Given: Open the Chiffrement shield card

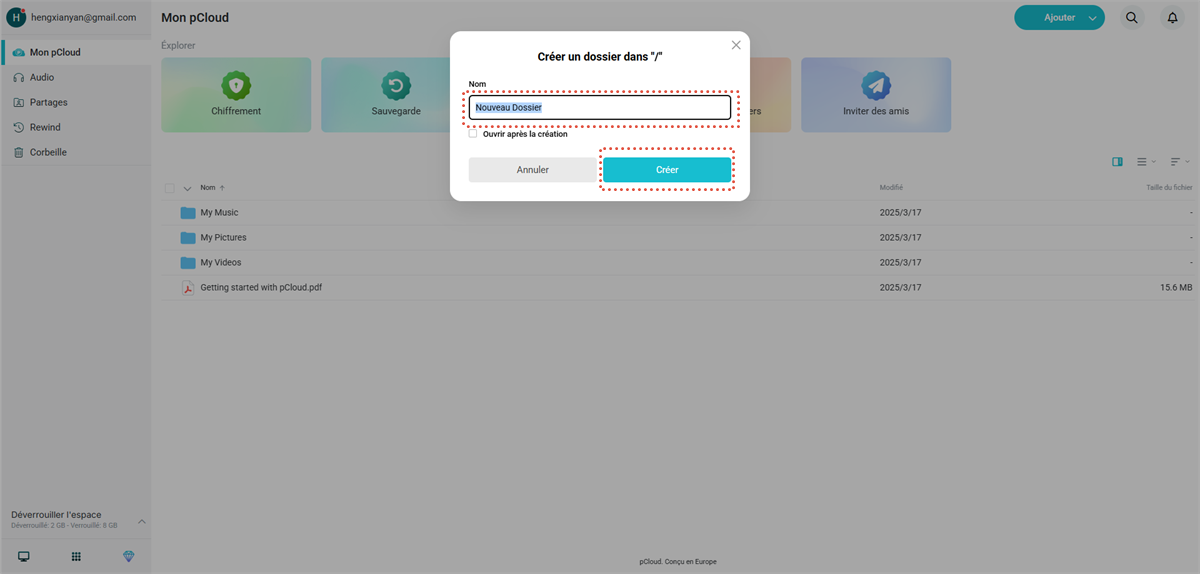Looking at the screenshot, I should pos(236,95).
